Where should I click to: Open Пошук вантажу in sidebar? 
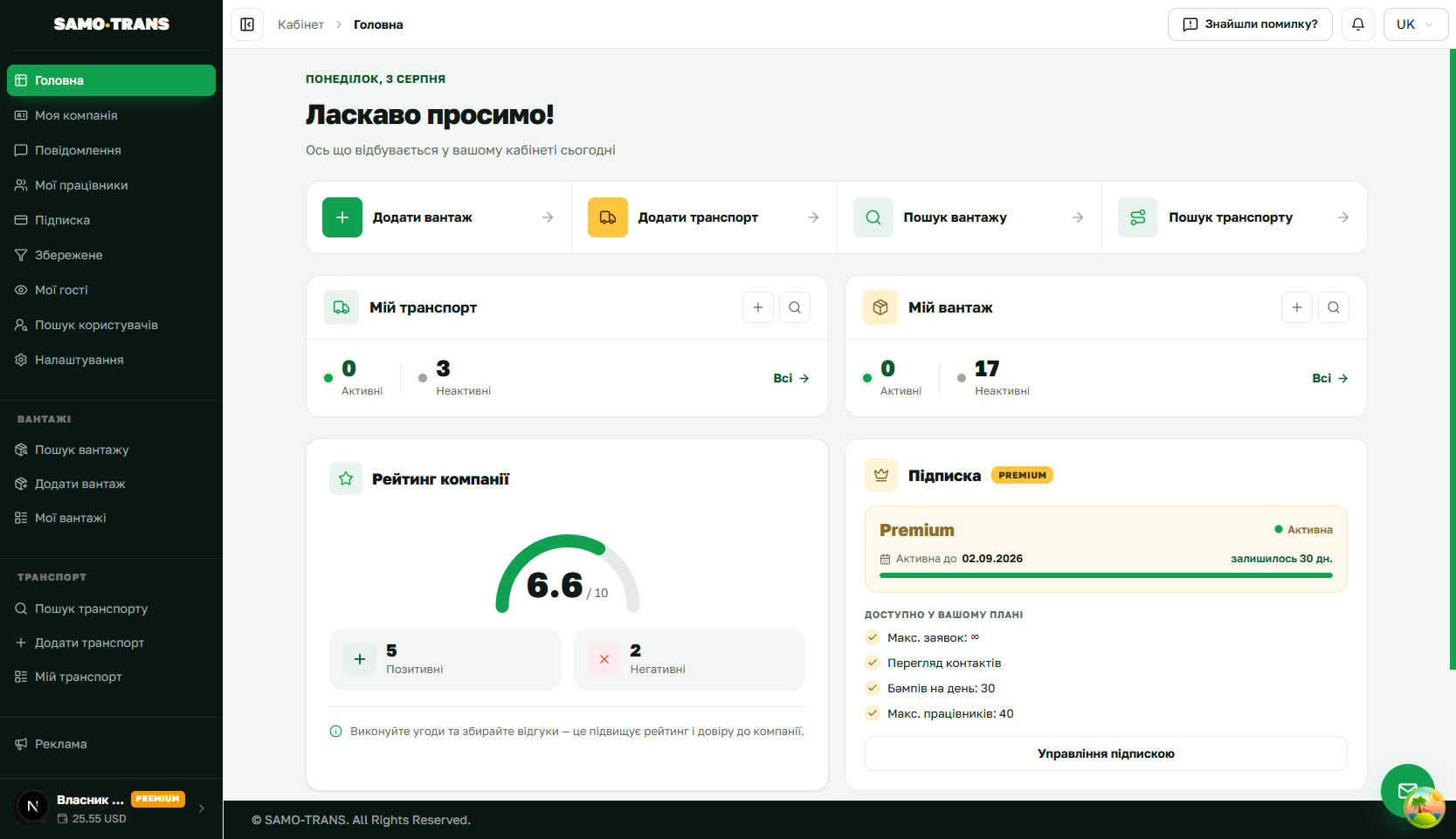pyautogui.click(x=111, y=450)
